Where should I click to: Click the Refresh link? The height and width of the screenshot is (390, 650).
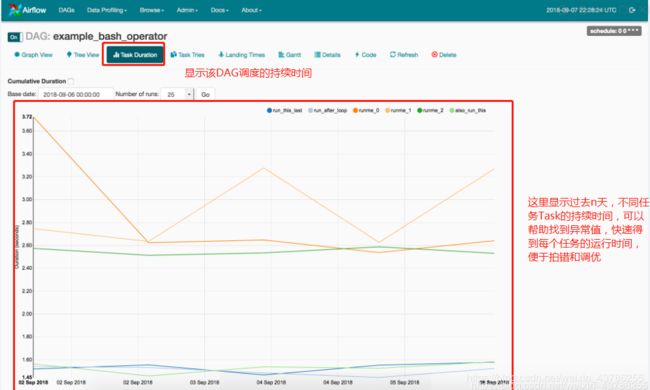(404, 55)
